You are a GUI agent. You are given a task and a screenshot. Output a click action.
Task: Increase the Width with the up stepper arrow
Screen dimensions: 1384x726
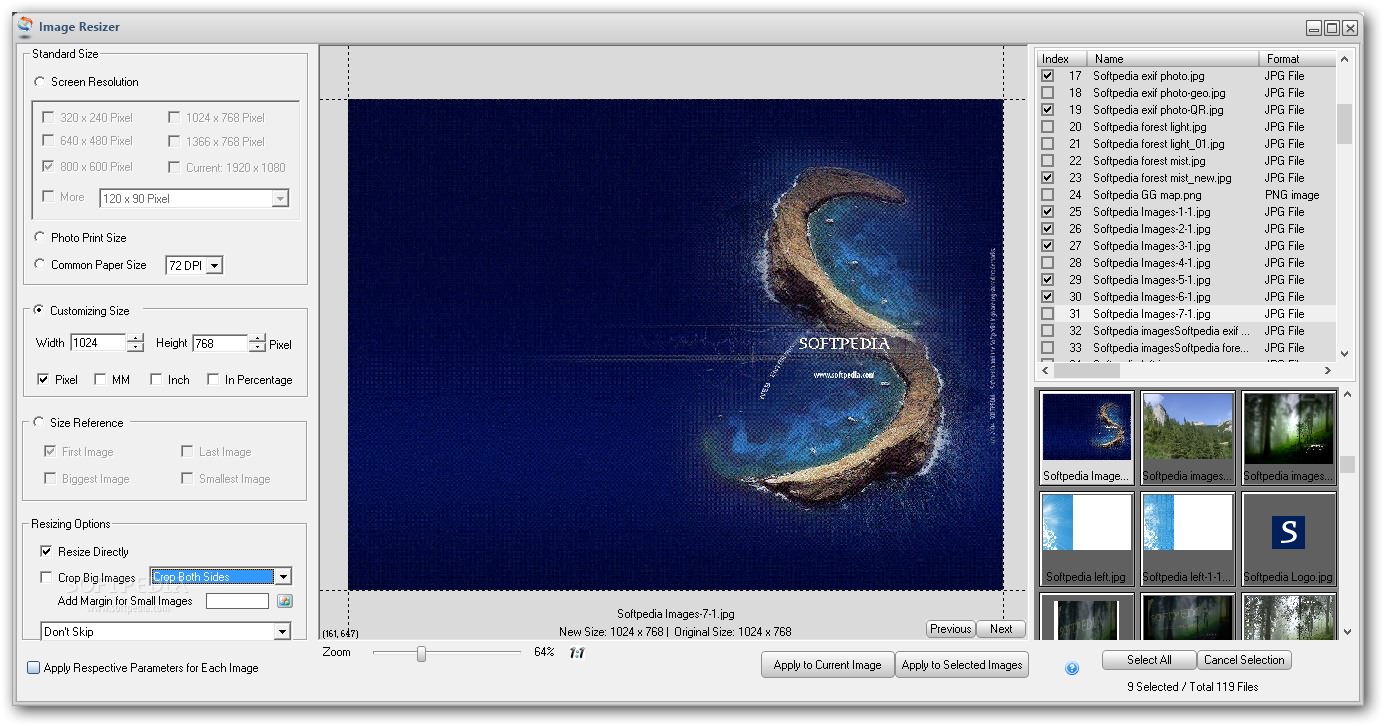(136, 339)
